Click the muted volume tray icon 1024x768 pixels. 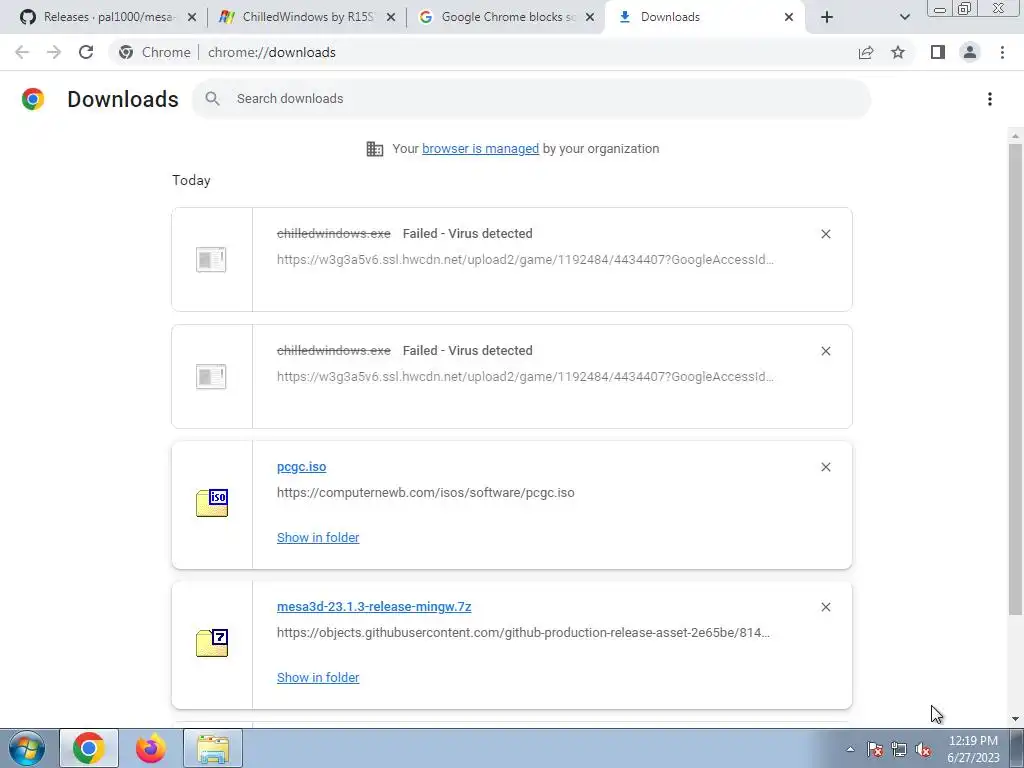click(923, 749)
